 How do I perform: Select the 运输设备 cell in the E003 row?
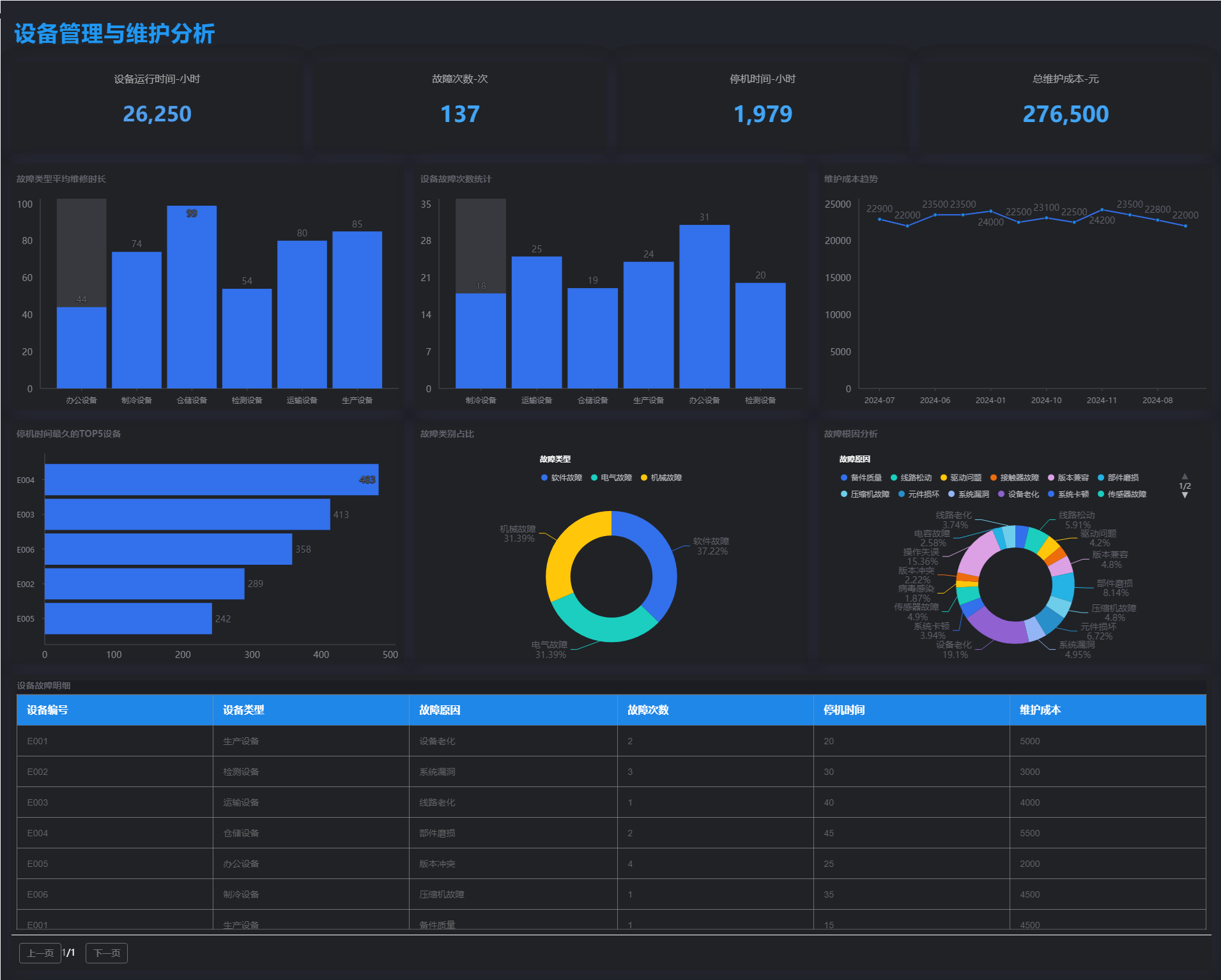311,802
